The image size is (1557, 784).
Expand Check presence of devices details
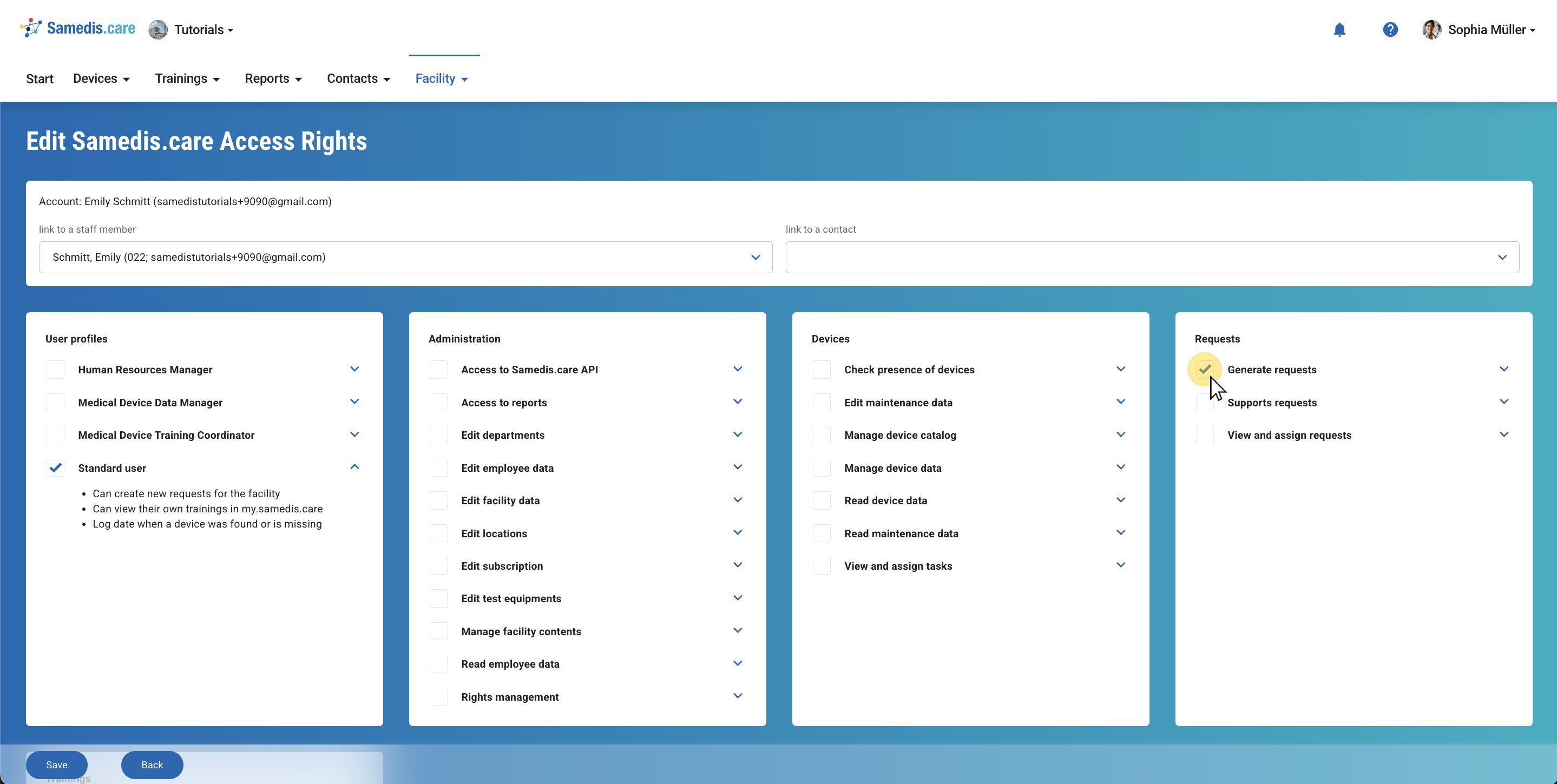[x=1121, y=368]
